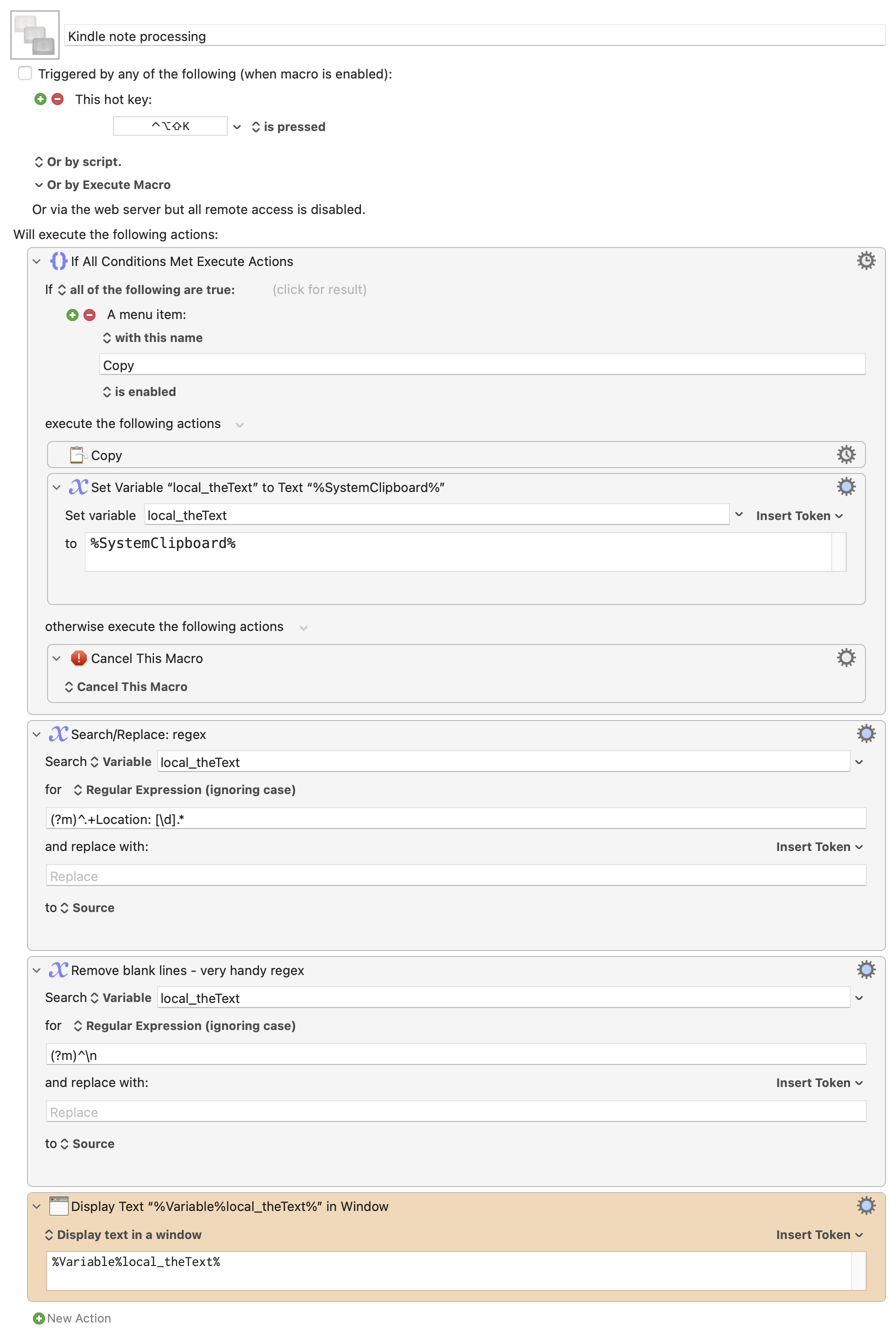Open gear menu of Display Text action
Viewport: 896px width, 1335px height.
pos(865,1205)
